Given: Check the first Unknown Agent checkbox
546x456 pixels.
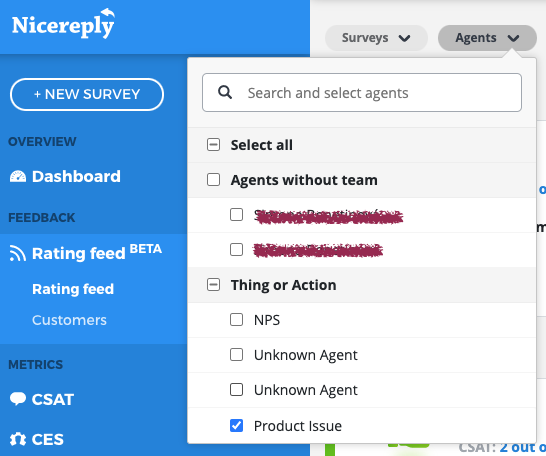Looking at the screenshot, I should [236, 355].
